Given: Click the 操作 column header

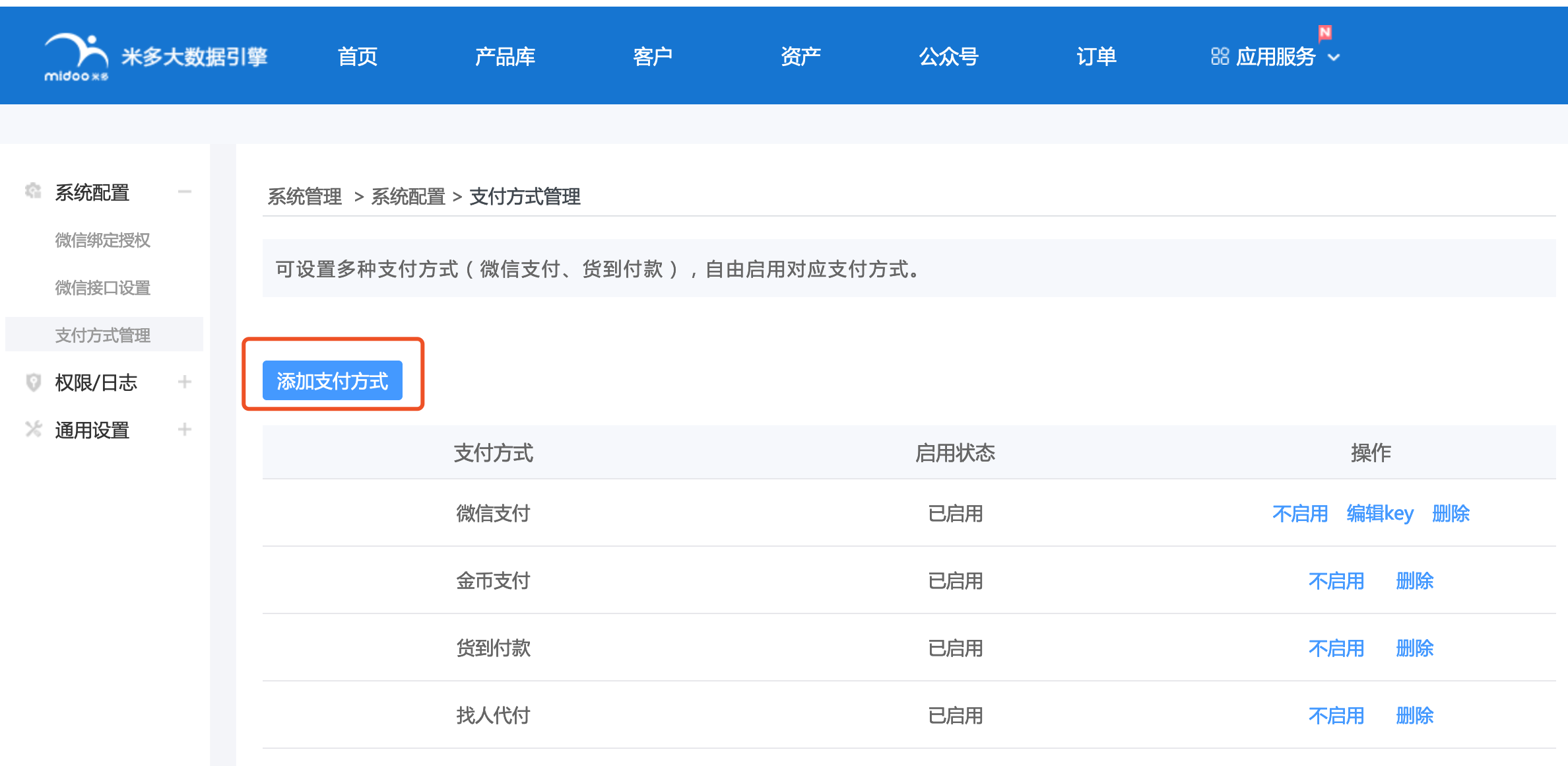Looking at the screenshot, I should click(1371, 452).
